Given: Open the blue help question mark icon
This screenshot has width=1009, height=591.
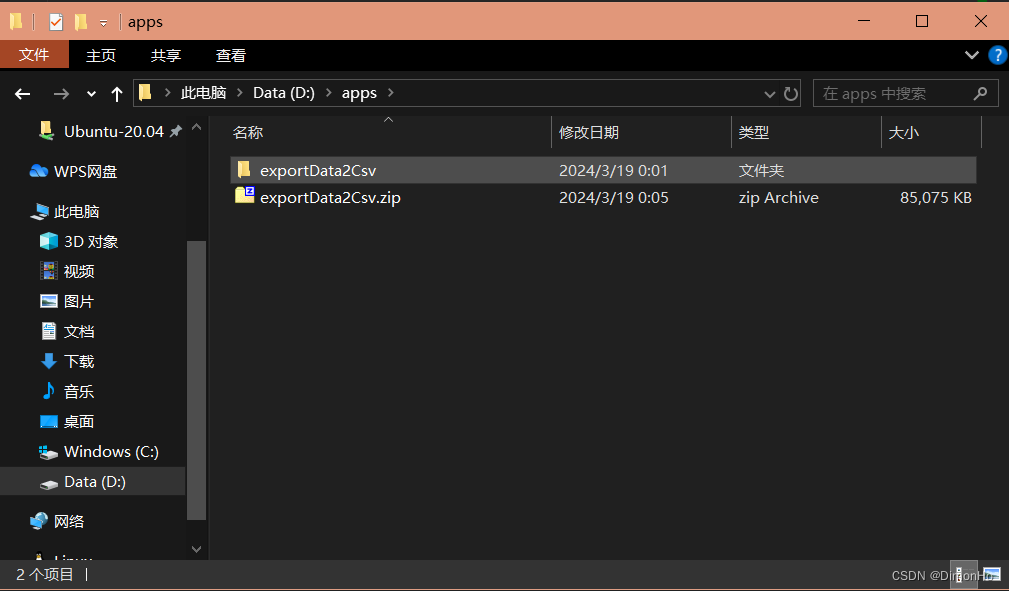Looking at the screenshot, I should [997, 55].
